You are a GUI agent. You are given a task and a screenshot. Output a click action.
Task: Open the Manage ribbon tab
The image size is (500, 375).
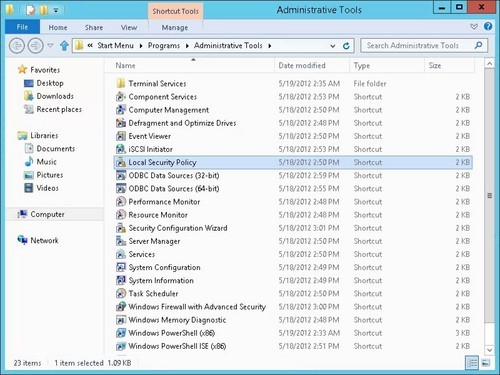pyautogui.click(x=175, y=27)
